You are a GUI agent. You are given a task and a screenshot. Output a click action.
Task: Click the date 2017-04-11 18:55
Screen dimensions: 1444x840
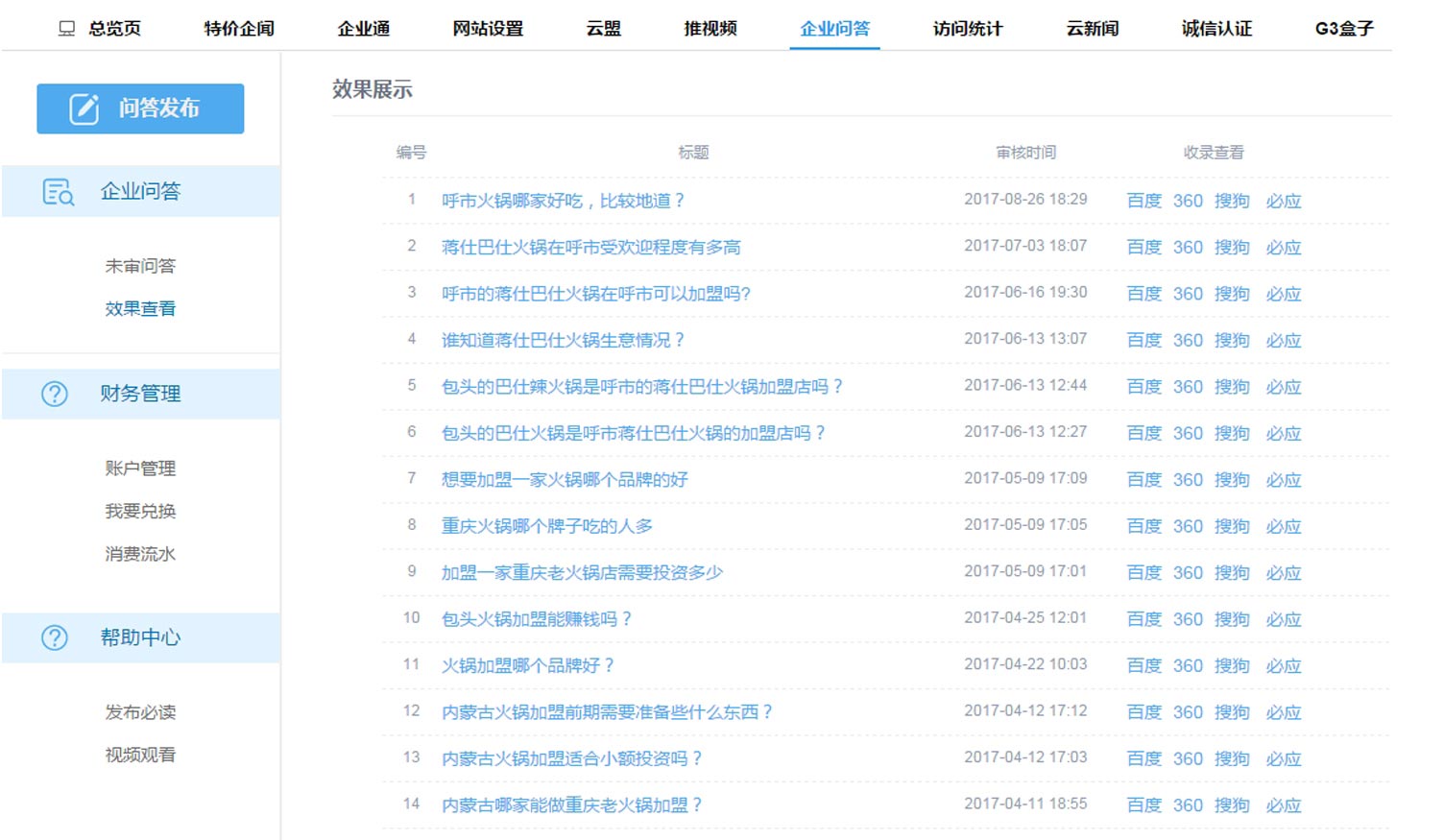[1025, 804]
